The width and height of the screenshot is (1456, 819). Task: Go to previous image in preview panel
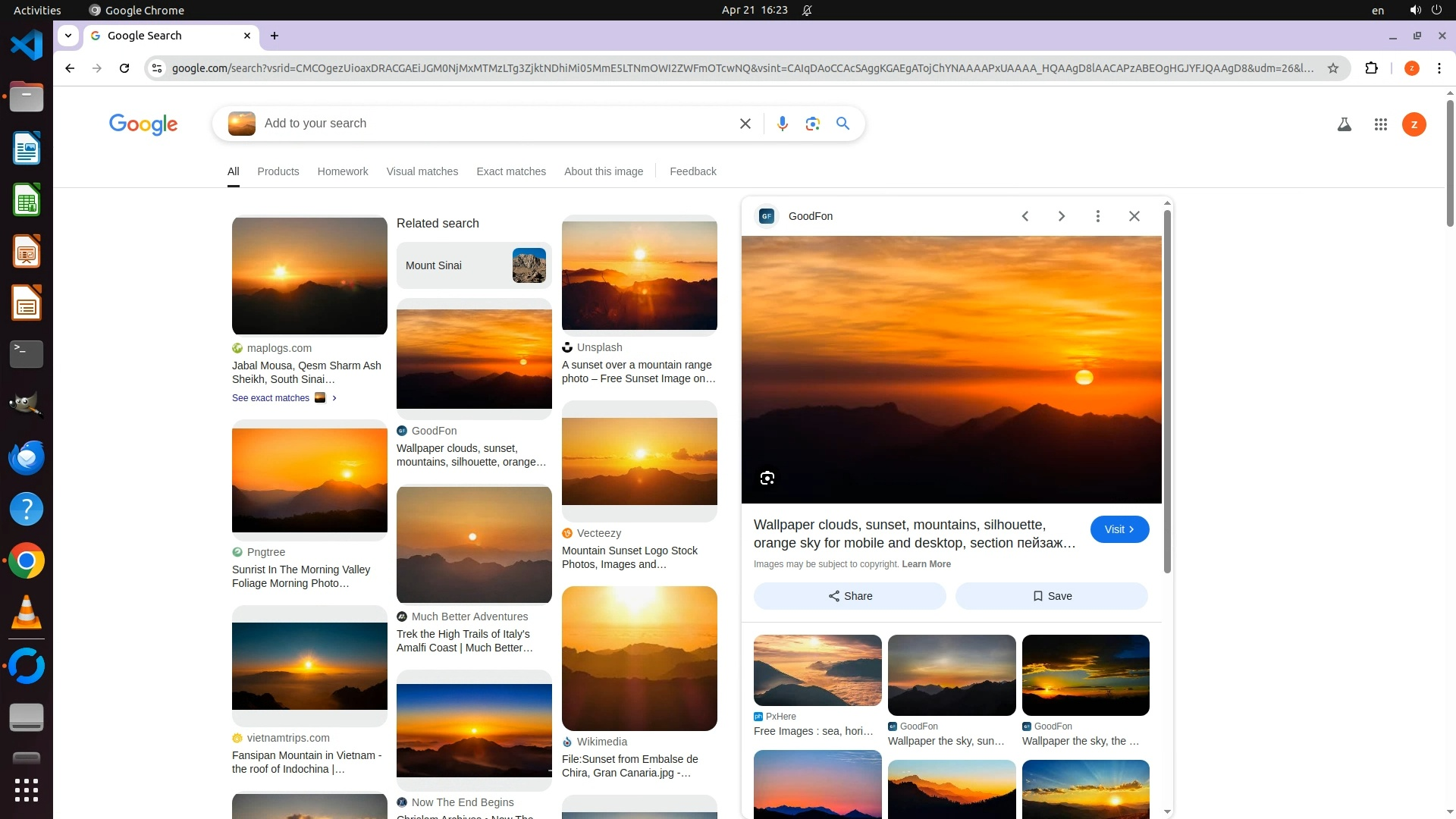(1025, 216)
